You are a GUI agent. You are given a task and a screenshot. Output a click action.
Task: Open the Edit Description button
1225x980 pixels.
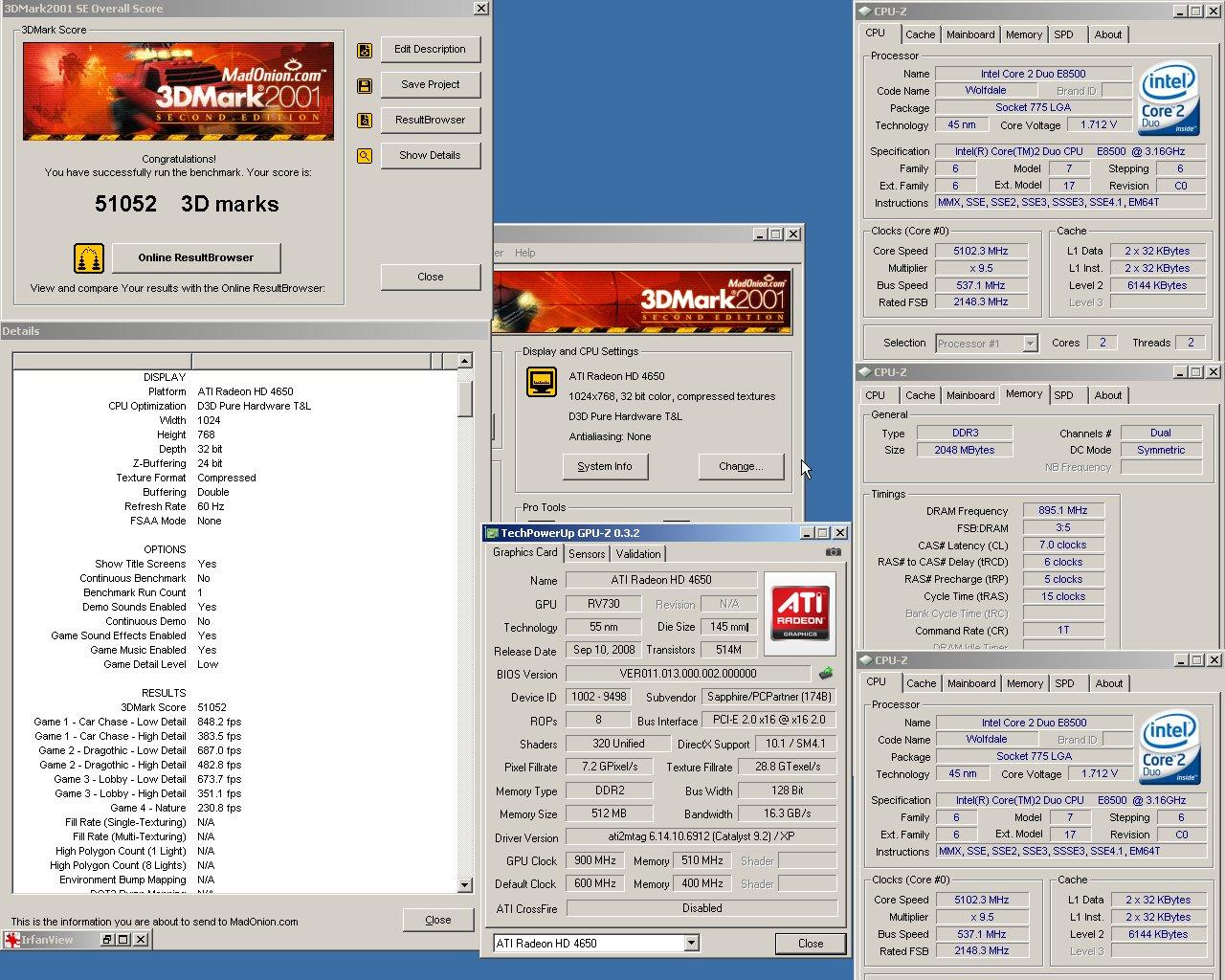point(430,50)
